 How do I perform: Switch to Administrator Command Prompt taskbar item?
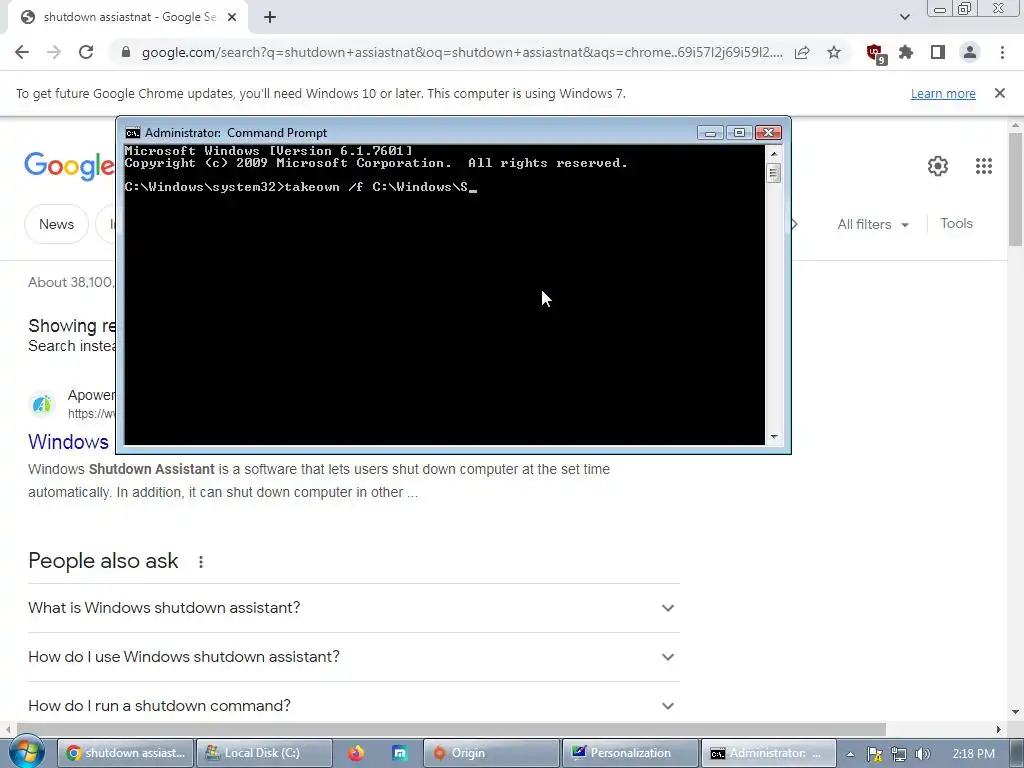(769, 753)
